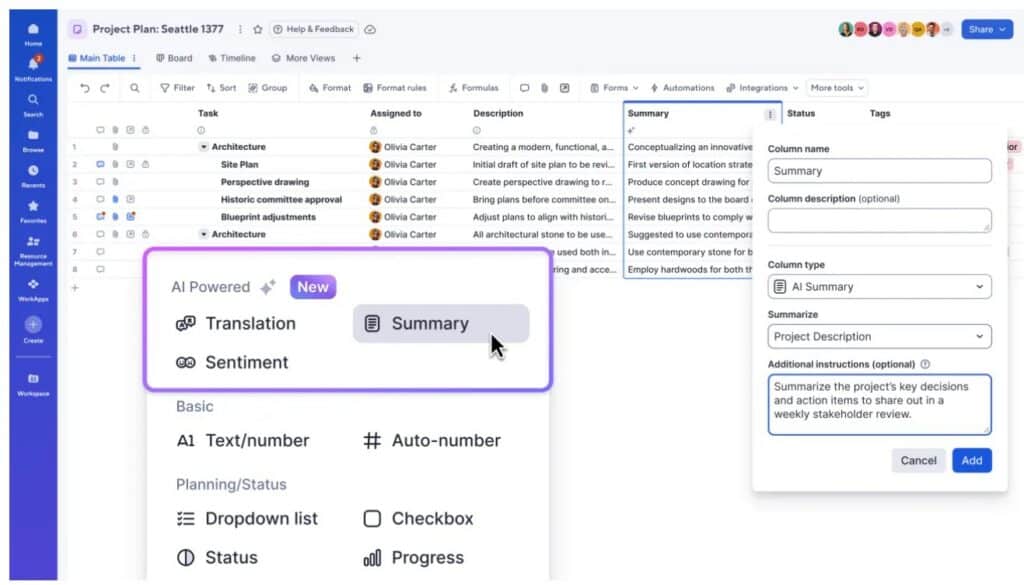Screen dimensions: 1024x585
Task: Star the Project Plan sheet as favorite
Action: click(258, 29)
